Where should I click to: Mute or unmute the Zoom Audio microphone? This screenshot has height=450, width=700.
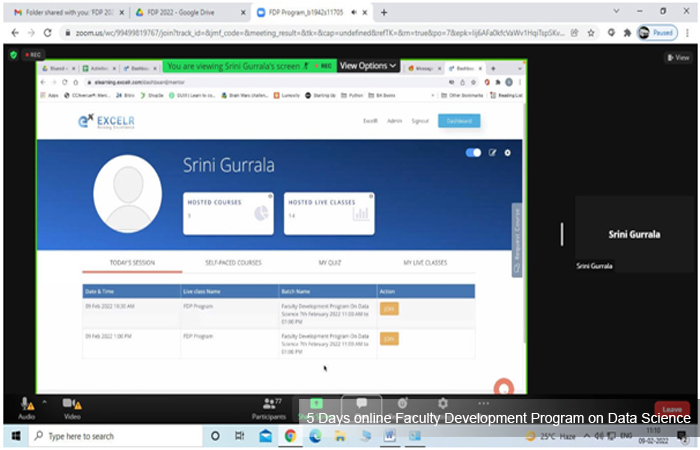point(27,408)
